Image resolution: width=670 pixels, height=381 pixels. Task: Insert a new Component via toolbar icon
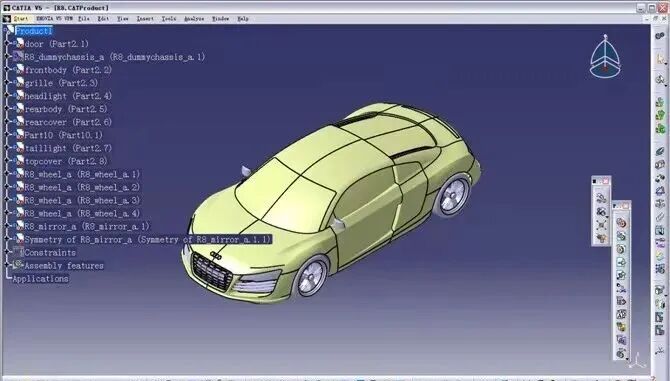660,103
